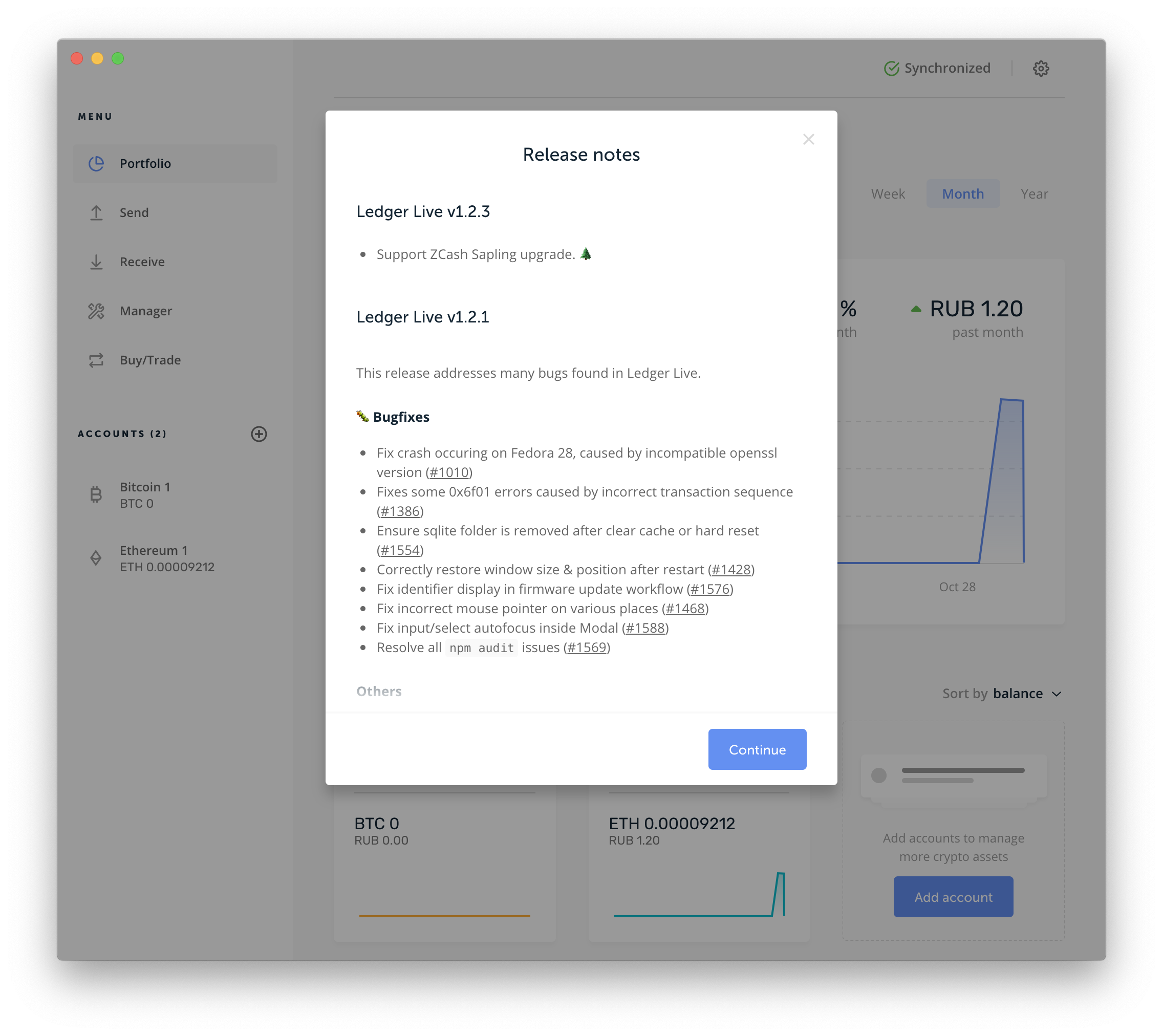Select Send in the menu

click(x=175, y=212)
